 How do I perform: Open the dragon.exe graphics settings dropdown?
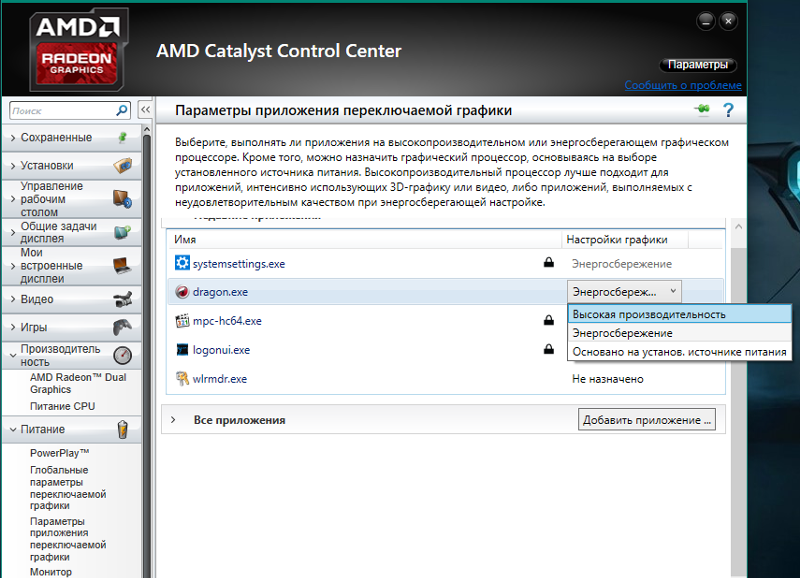(625, 291)
